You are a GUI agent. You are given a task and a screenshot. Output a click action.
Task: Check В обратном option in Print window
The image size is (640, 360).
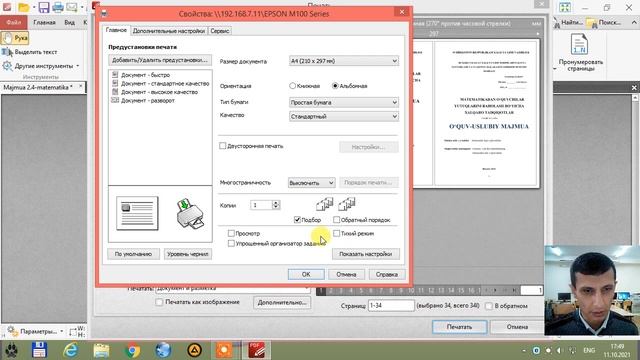click(x=489, y=306)
